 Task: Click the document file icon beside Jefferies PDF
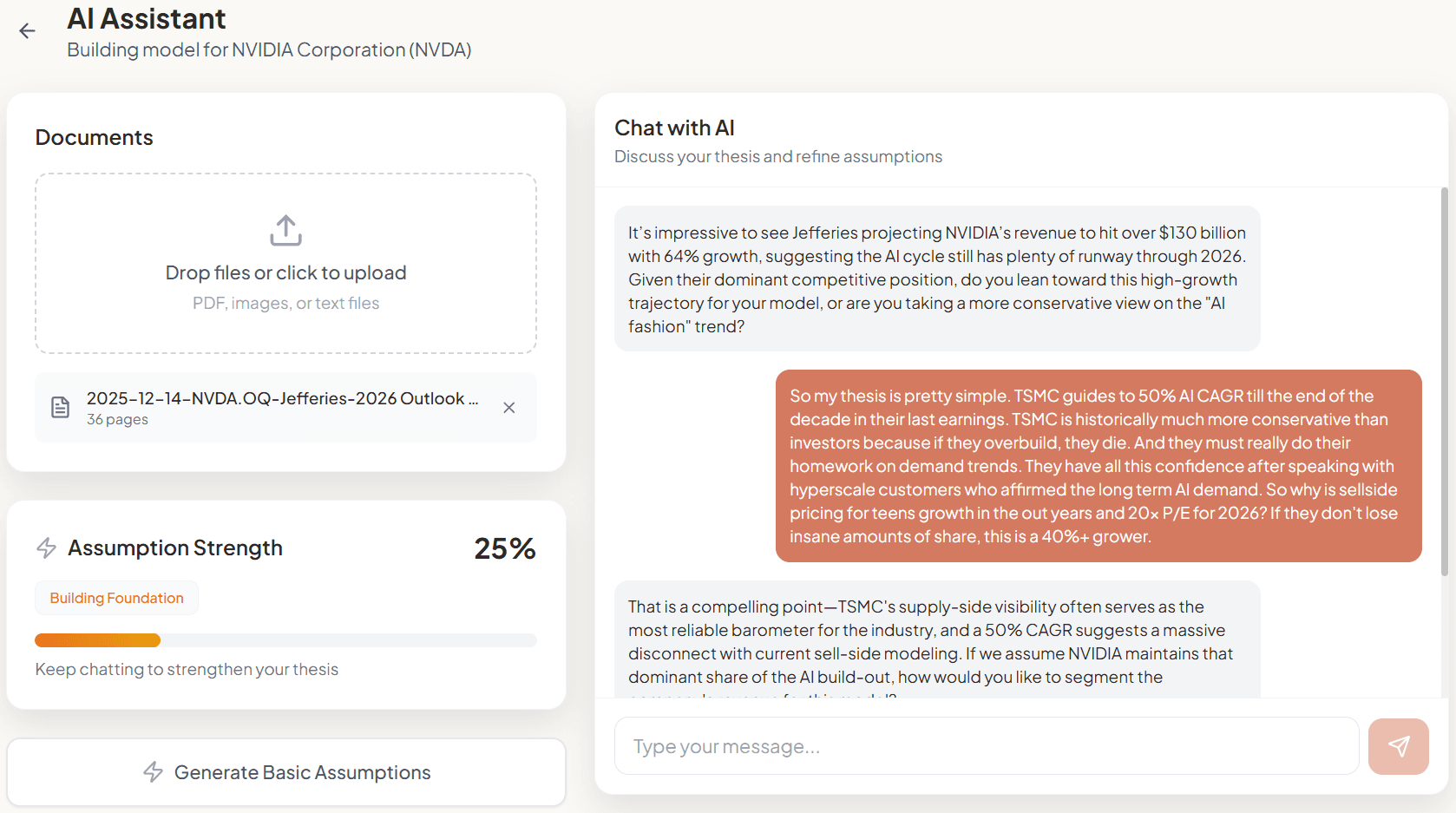coord(60,407)
